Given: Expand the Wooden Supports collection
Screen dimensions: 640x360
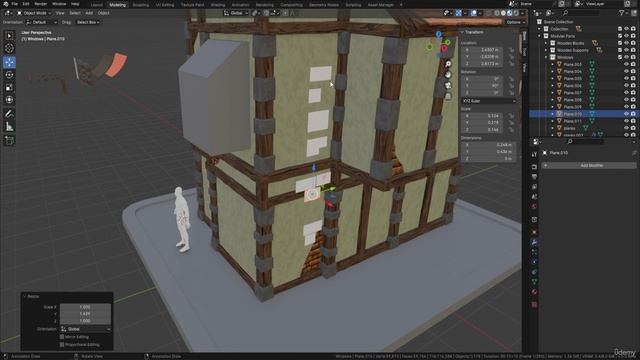Looking at the screenshot, I should 546,50.
